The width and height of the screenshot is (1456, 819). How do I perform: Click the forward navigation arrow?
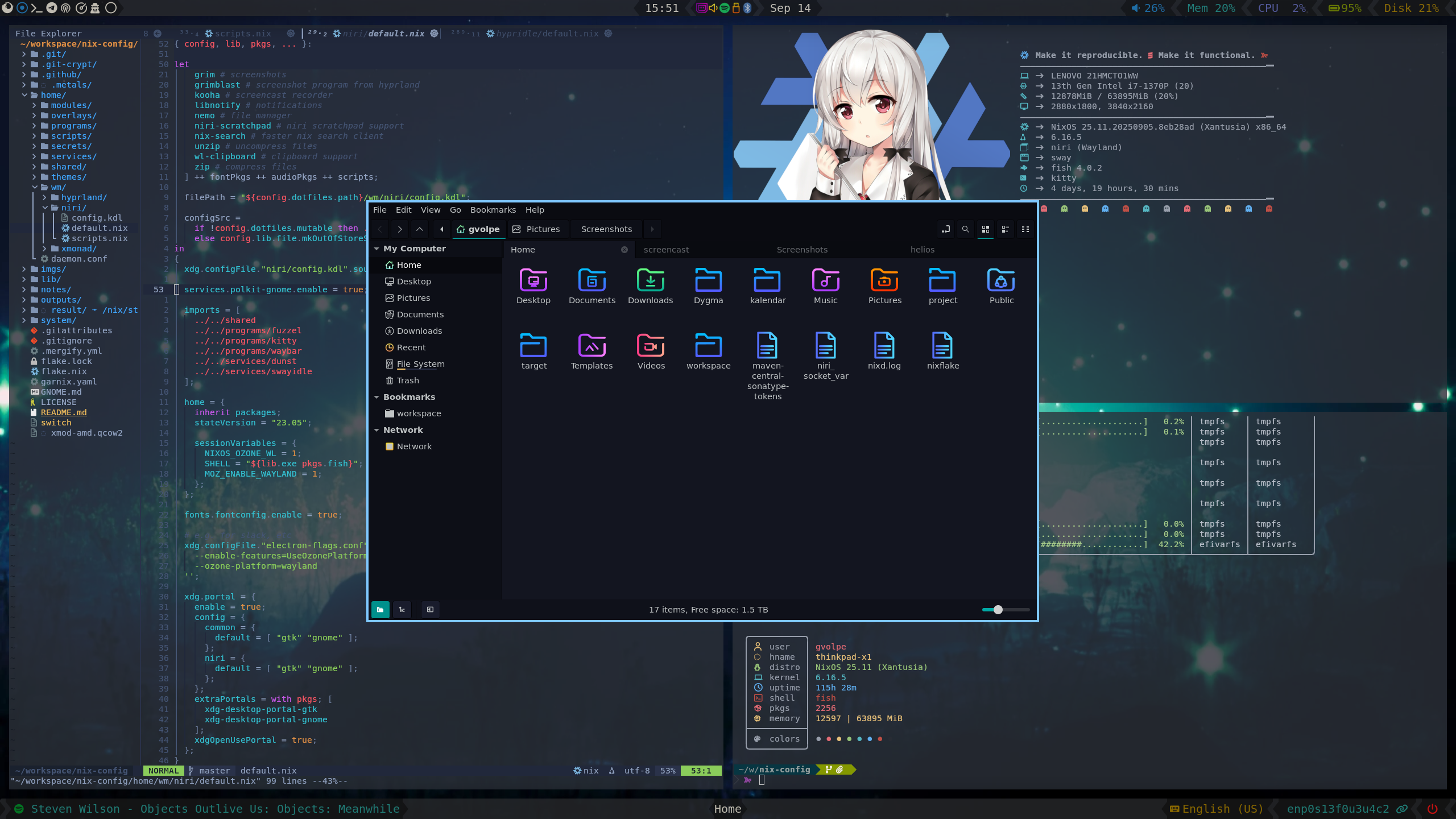(x=400, y=229)
